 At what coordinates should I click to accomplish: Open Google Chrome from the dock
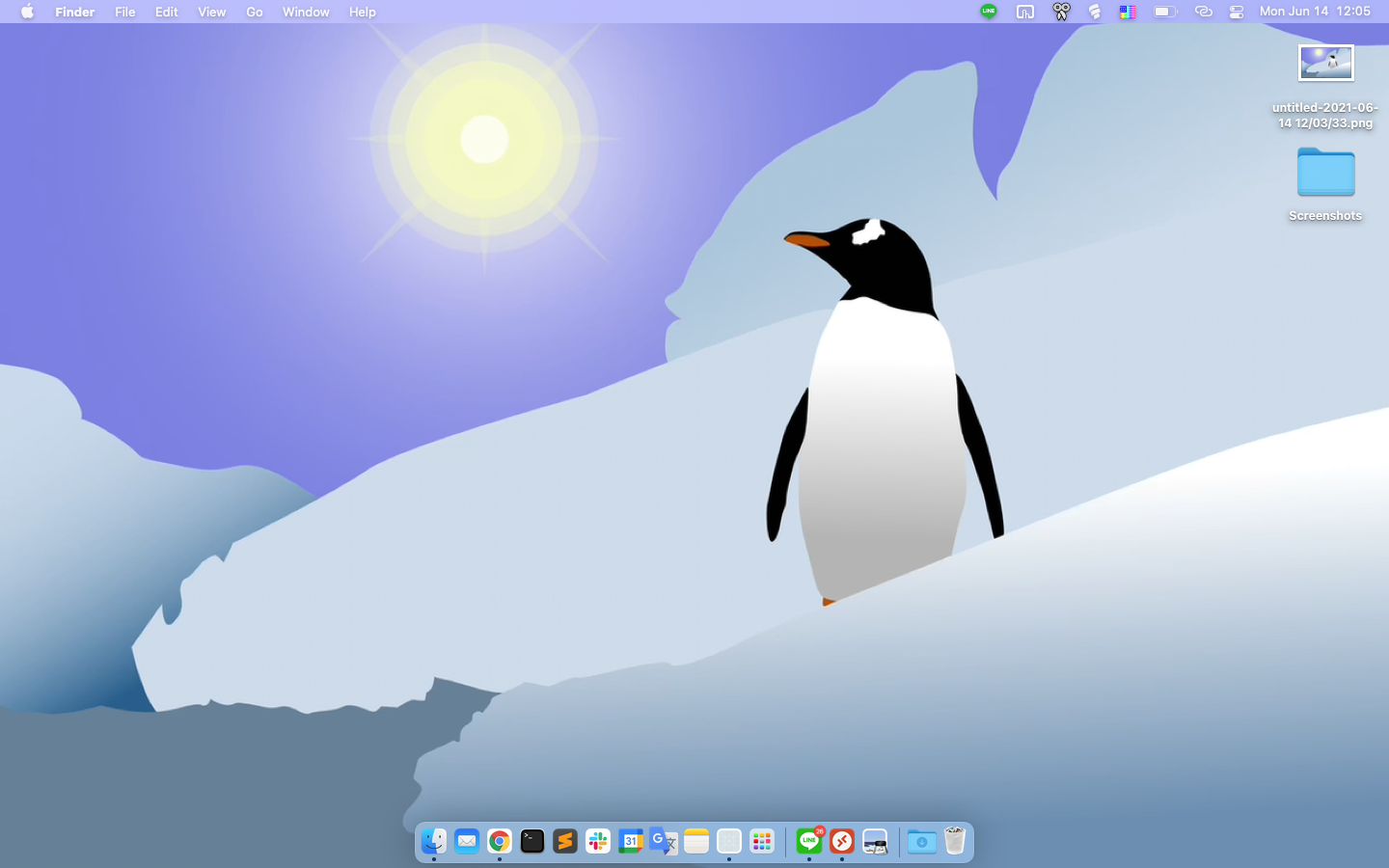[499, 841]
